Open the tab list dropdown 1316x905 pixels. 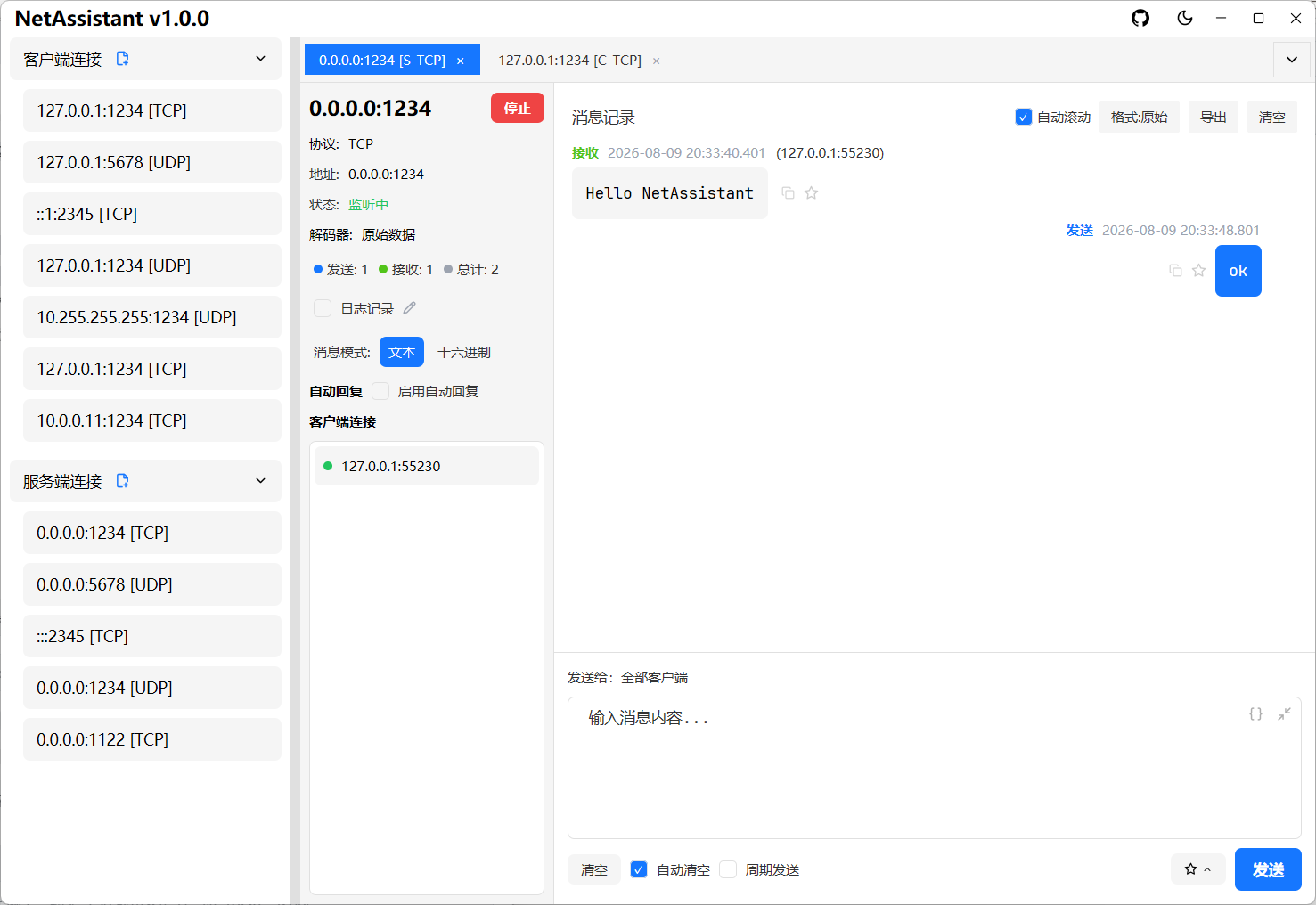click(x=1292, y=60)
